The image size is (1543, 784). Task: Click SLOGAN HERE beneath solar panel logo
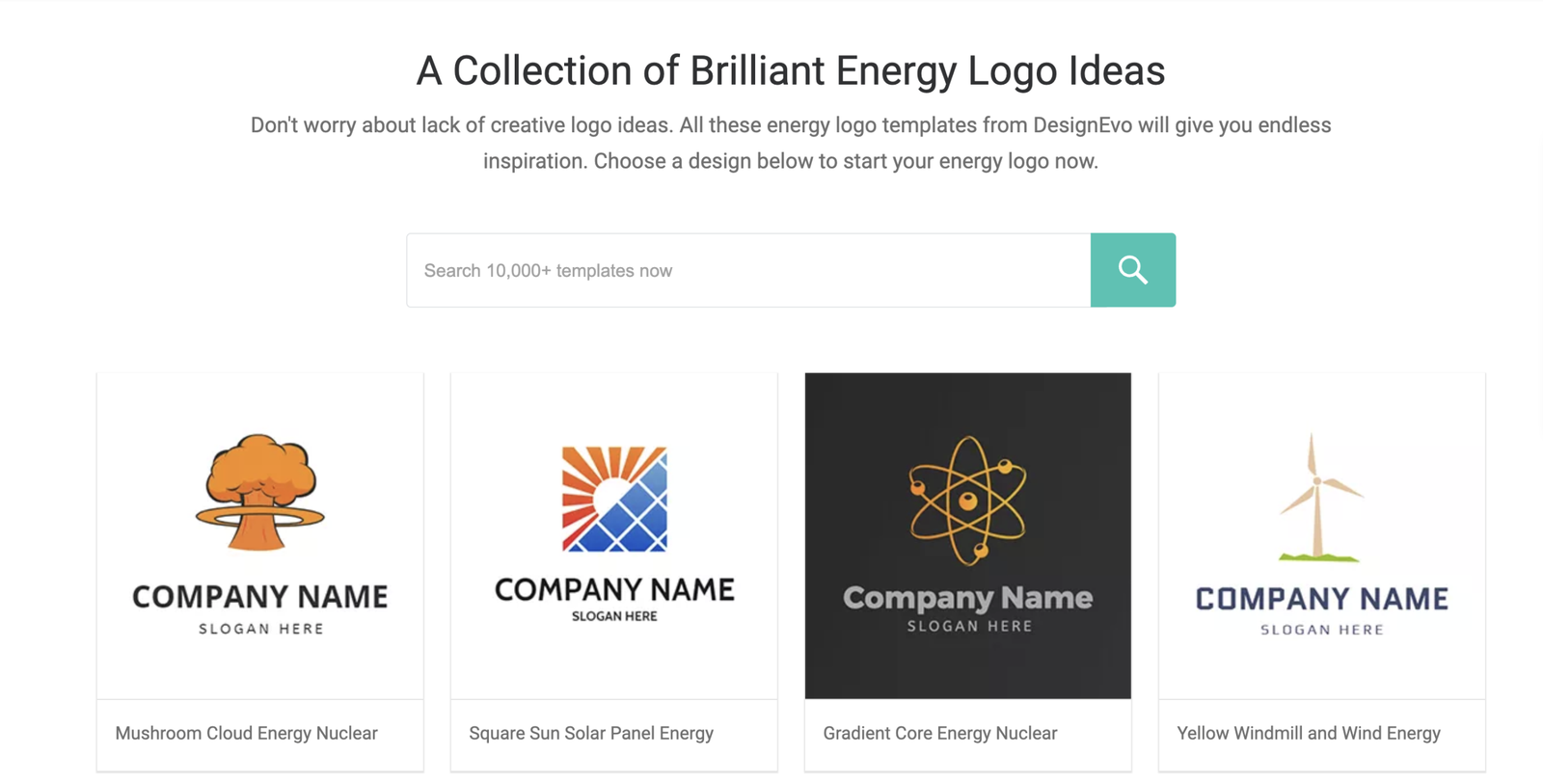click(x=614, y=616)
